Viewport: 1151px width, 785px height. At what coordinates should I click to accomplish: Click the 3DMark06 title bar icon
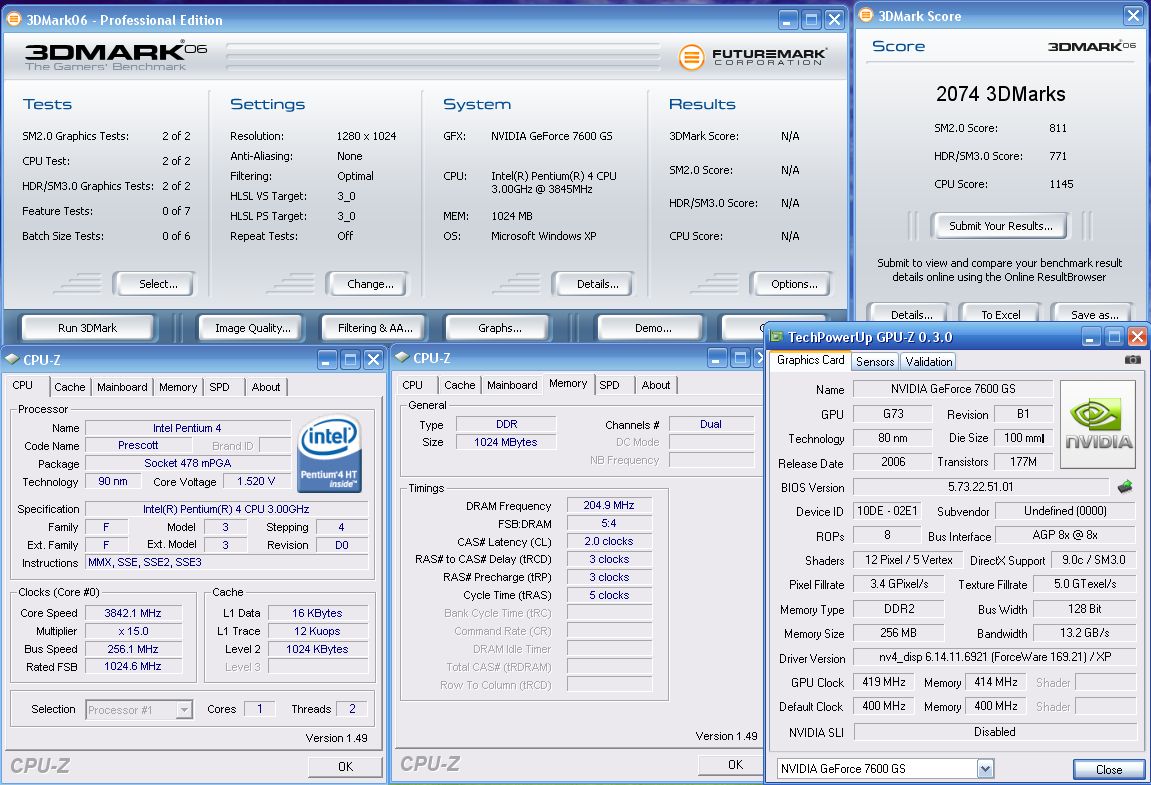[x=13, y=19]
